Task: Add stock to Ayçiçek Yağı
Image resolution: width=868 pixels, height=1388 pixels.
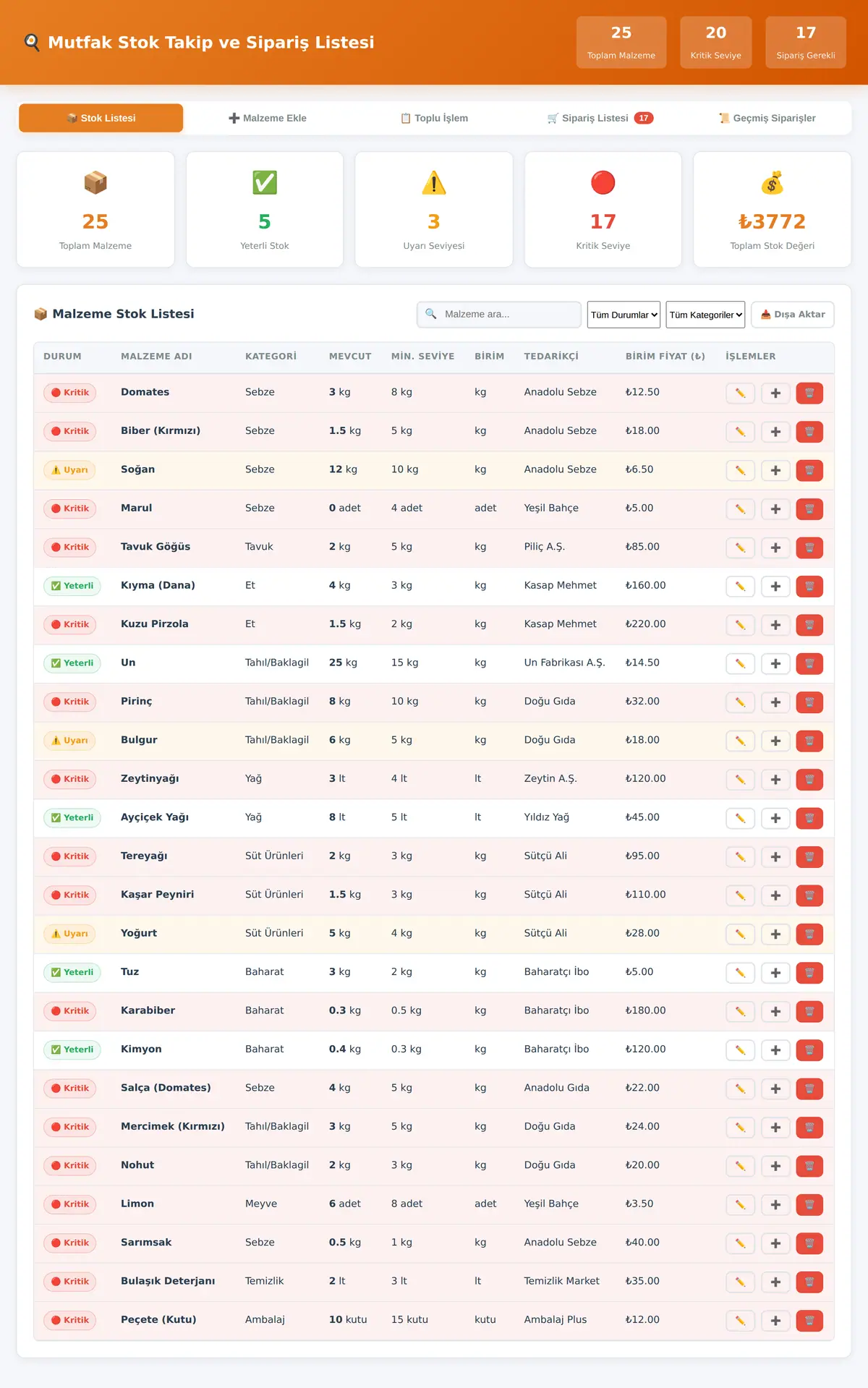Action: pos(775,818)
